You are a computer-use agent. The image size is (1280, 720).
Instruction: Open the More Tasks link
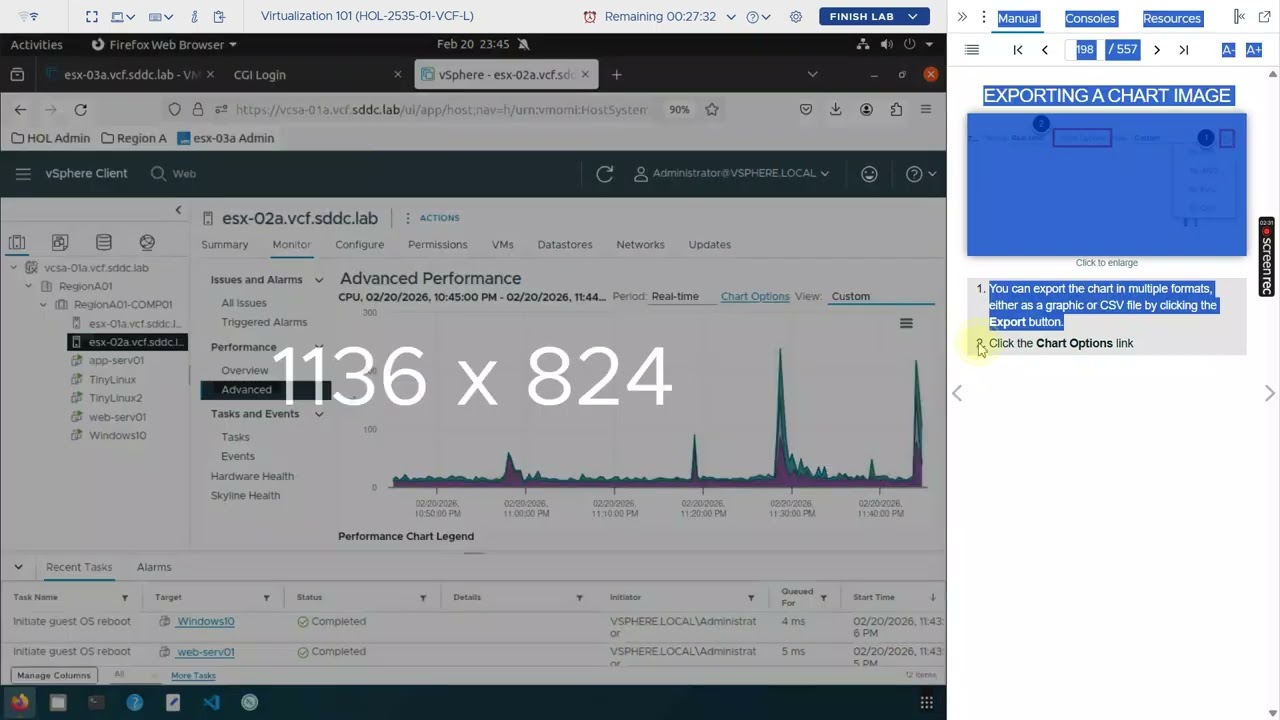point(193,676)
